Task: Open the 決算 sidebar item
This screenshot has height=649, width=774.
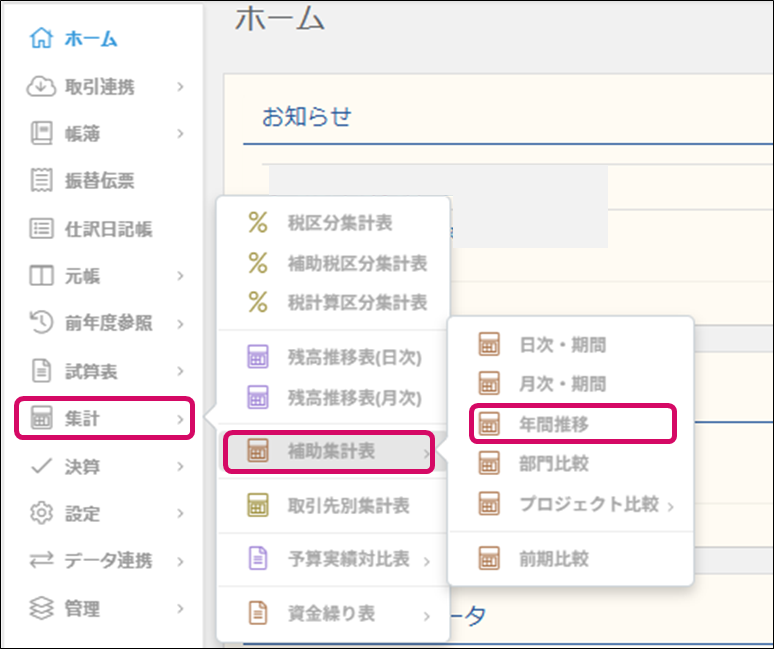Action: click(82, 466)
